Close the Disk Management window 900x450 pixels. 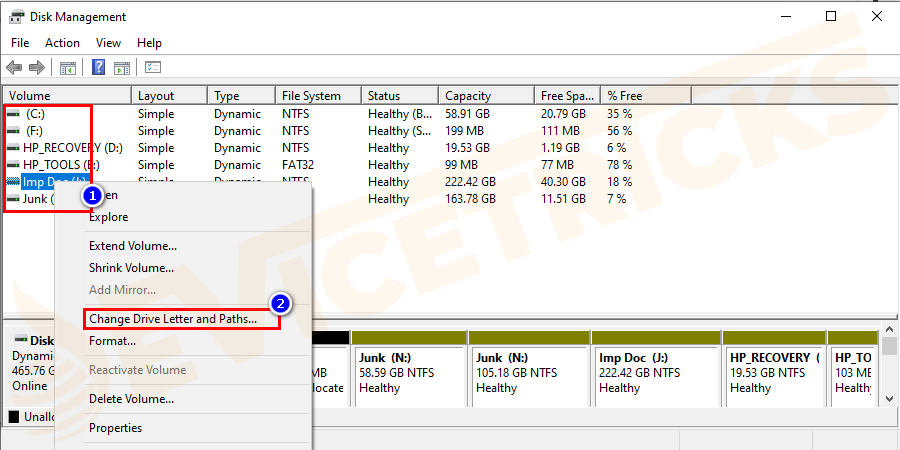(876, 16)
